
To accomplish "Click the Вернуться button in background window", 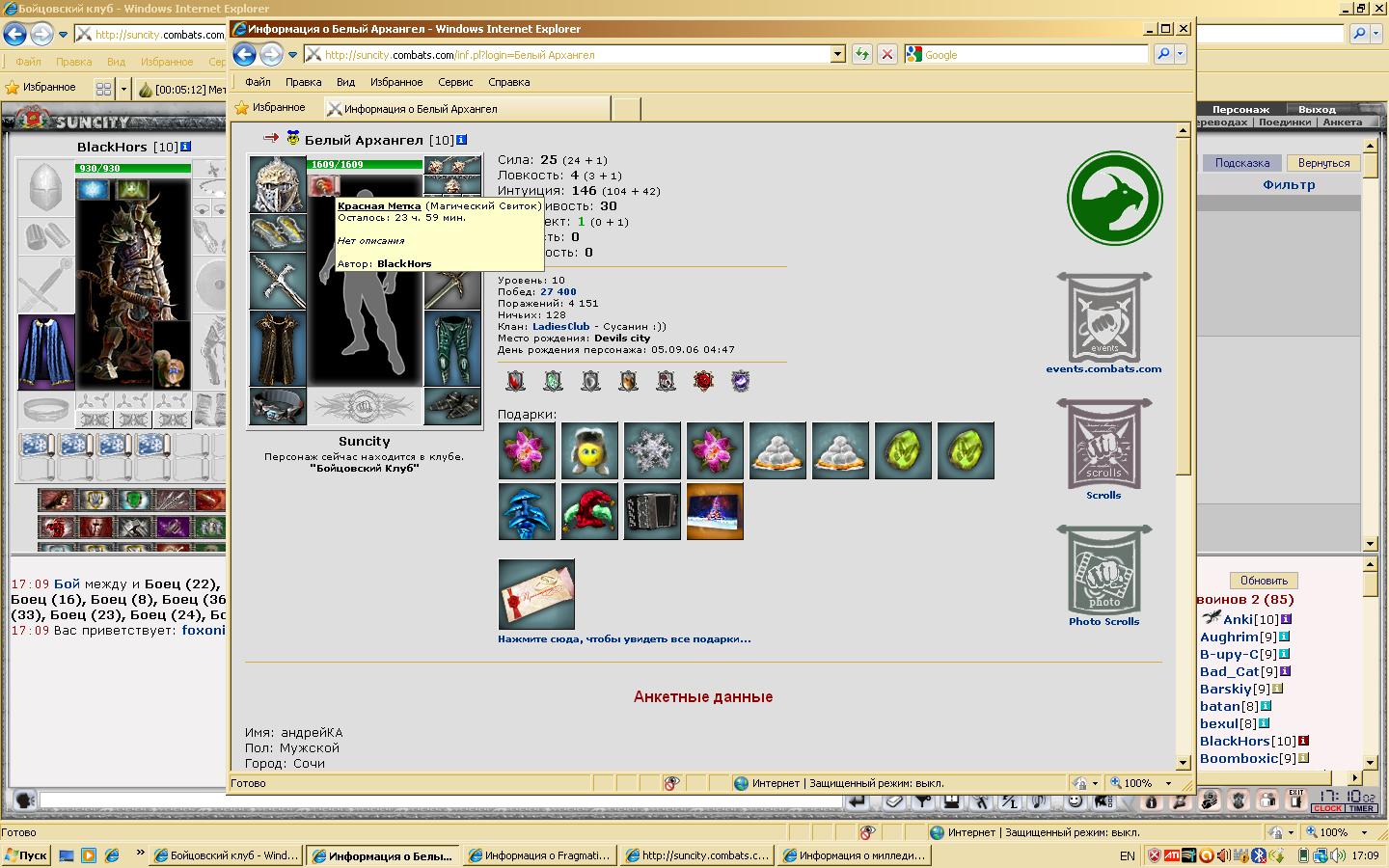I will (1323, 163).
